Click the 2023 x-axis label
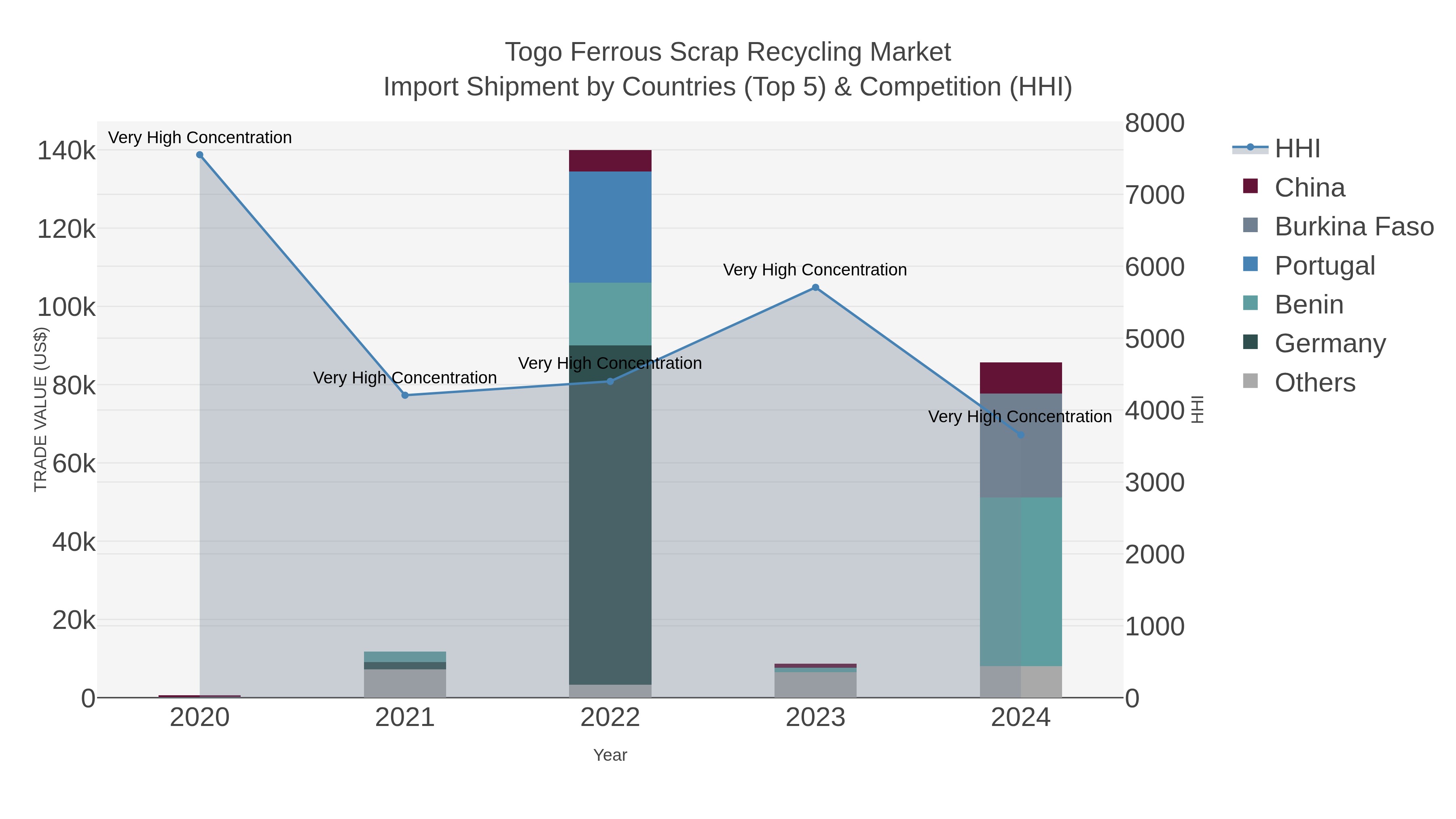This screenshot has width=1456, height=819. pyautogui.click(x=815, y=718)
